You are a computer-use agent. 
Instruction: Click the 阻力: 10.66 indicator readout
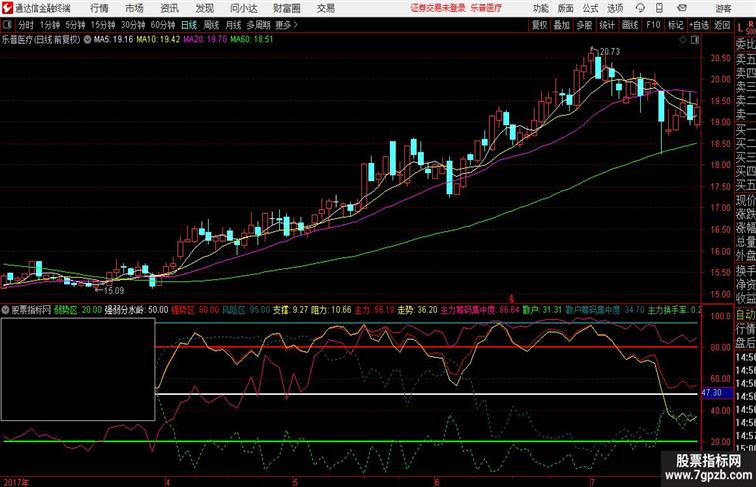tap(331, 310)
